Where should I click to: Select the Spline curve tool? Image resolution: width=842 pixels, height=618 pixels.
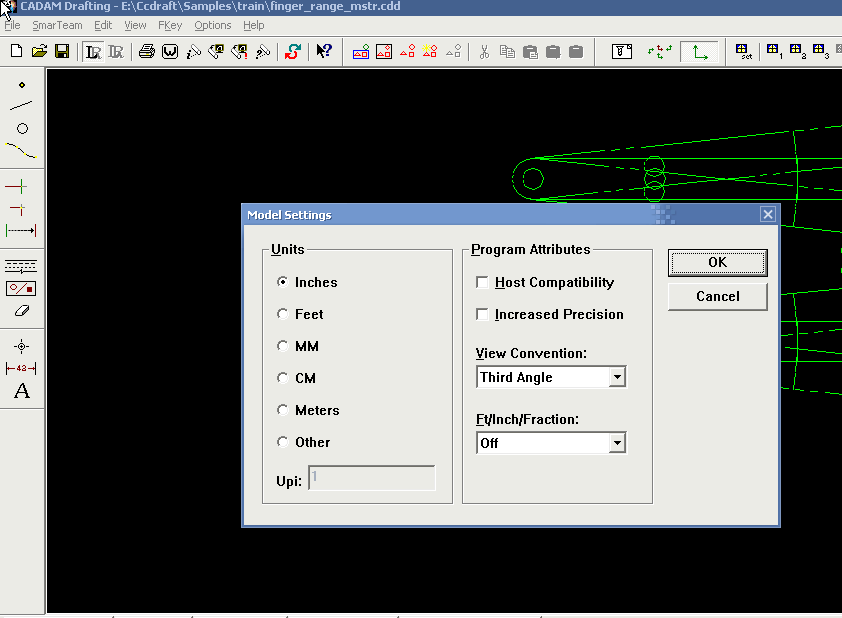pyautogui.click(x=21, y=150)
